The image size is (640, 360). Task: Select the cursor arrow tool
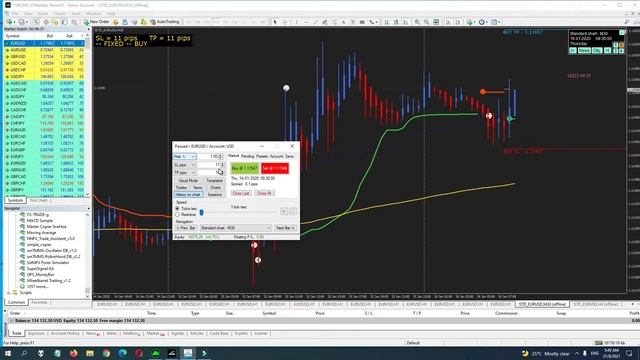click(x=275, y=22)
